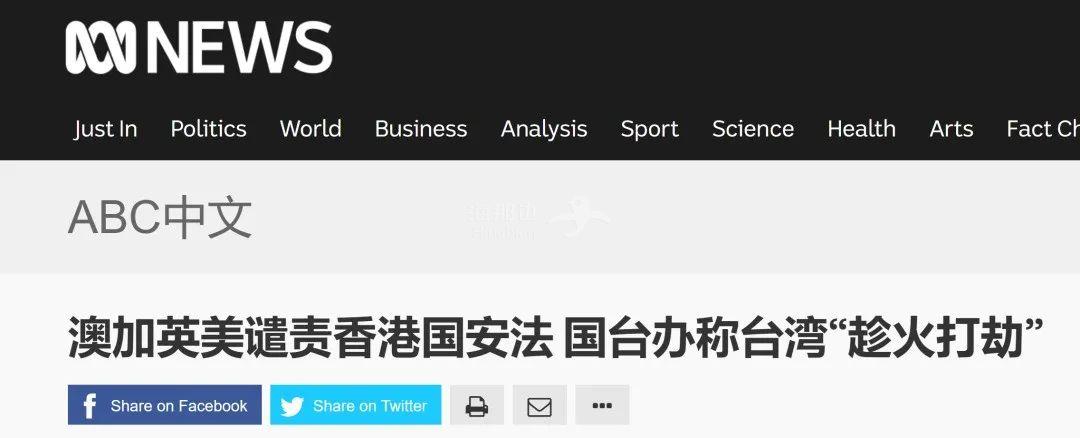Open the Just In section
Screen dimensions: 1080x438
[x=105, y=129]
